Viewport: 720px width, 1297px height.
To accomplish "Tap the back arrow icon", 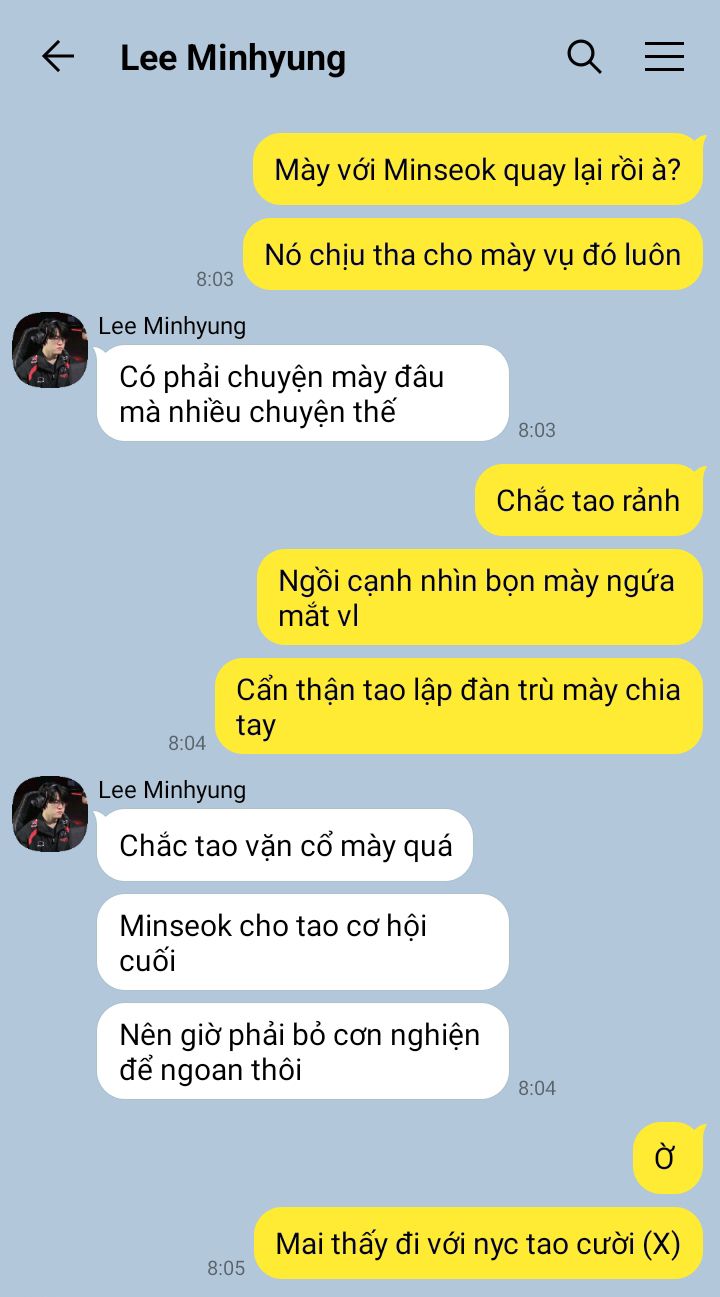I will click(58, 57).
